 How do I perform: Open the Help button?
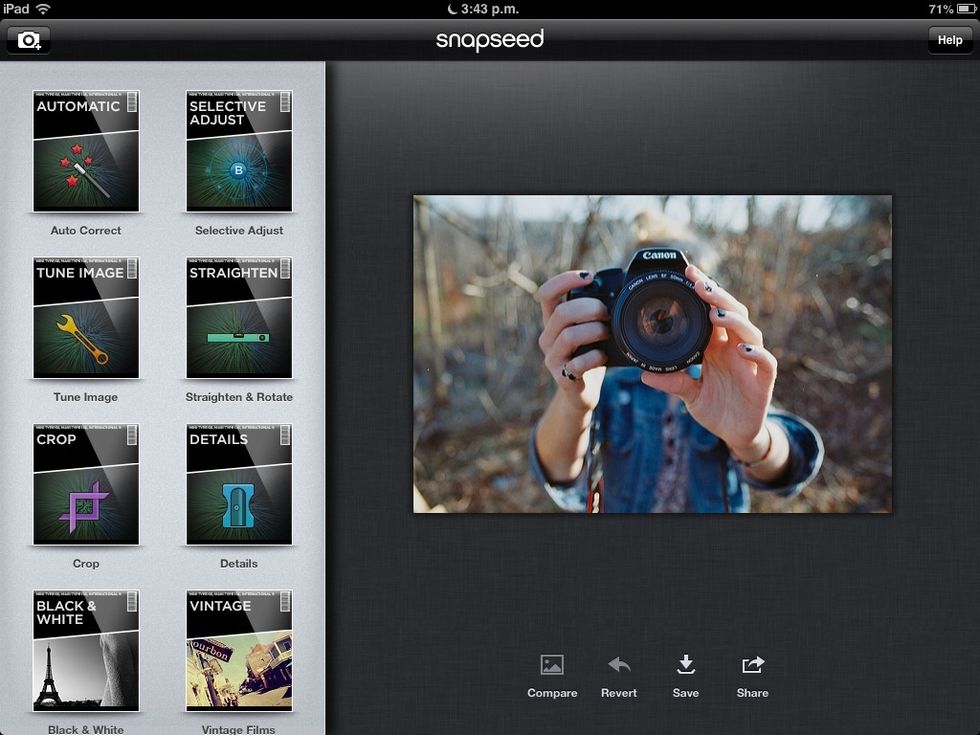click(x=949, y=40)
